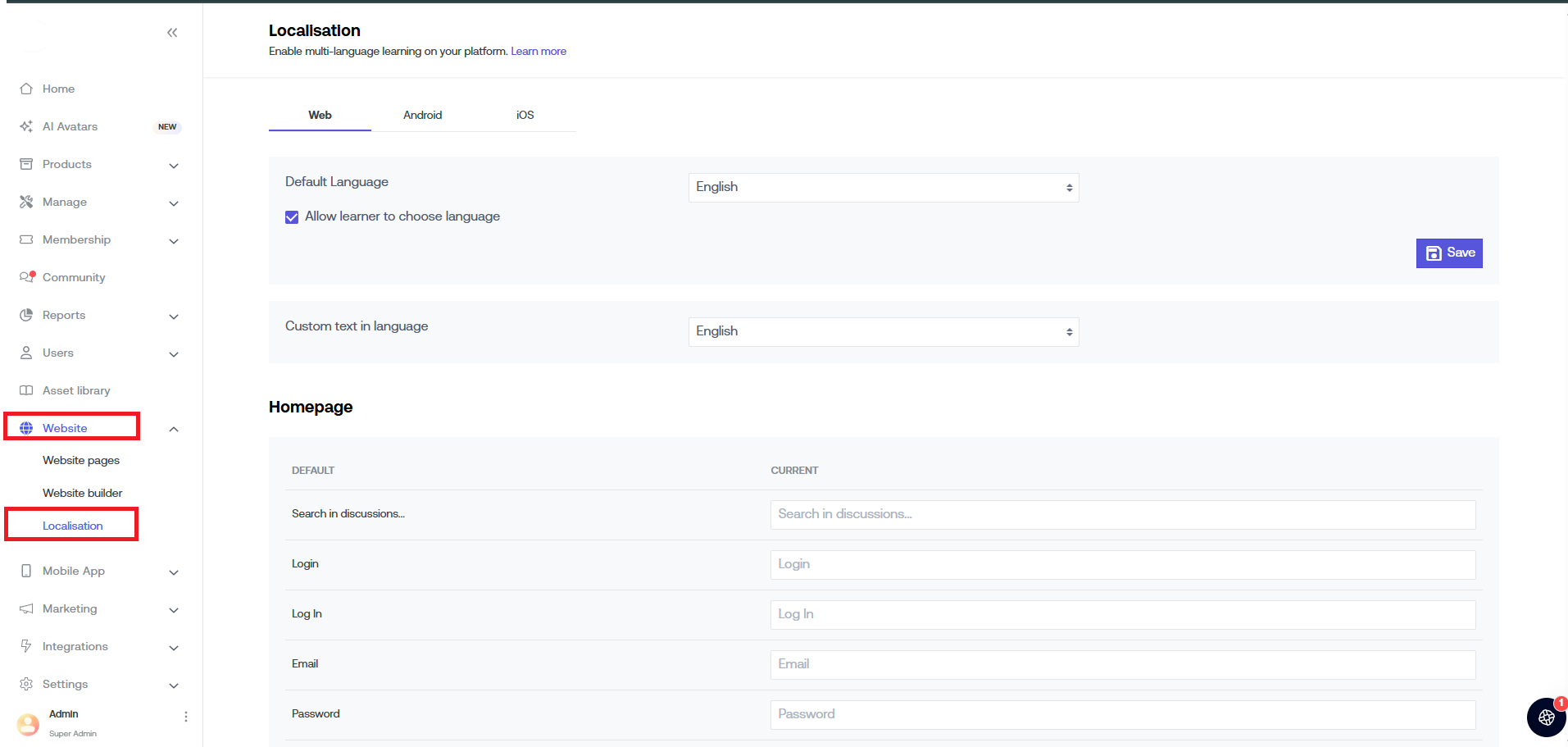Expand the Products menu chevron

click(x=174, y=166)
